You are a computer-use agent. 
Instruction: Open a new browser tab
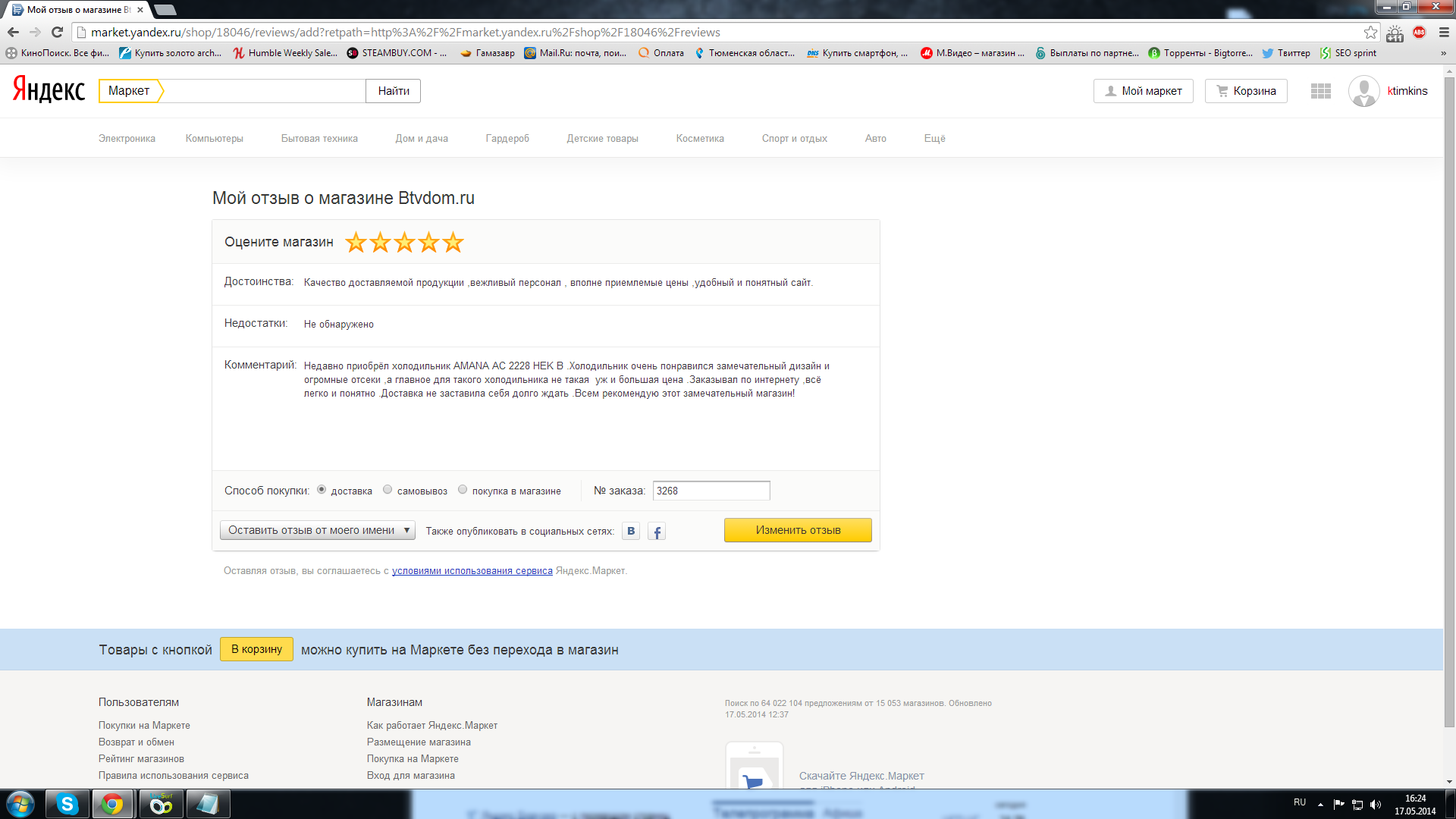[165, 10]
